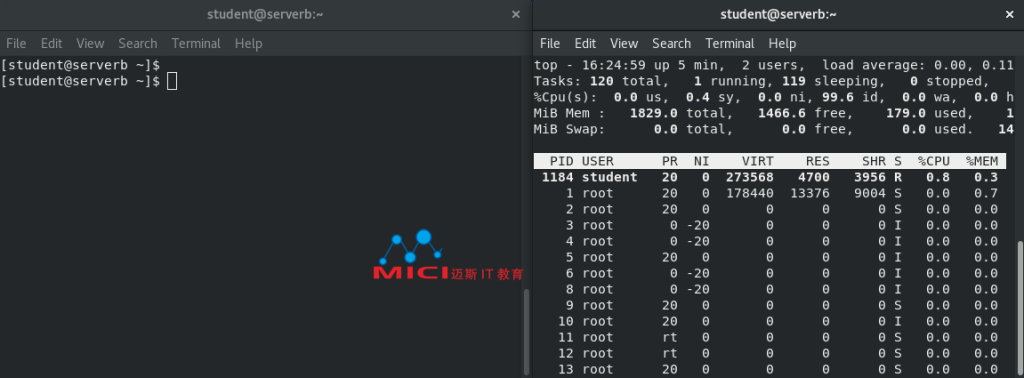Open File menu in left terminal
1024x378 pixels.
tap(16, 44)
